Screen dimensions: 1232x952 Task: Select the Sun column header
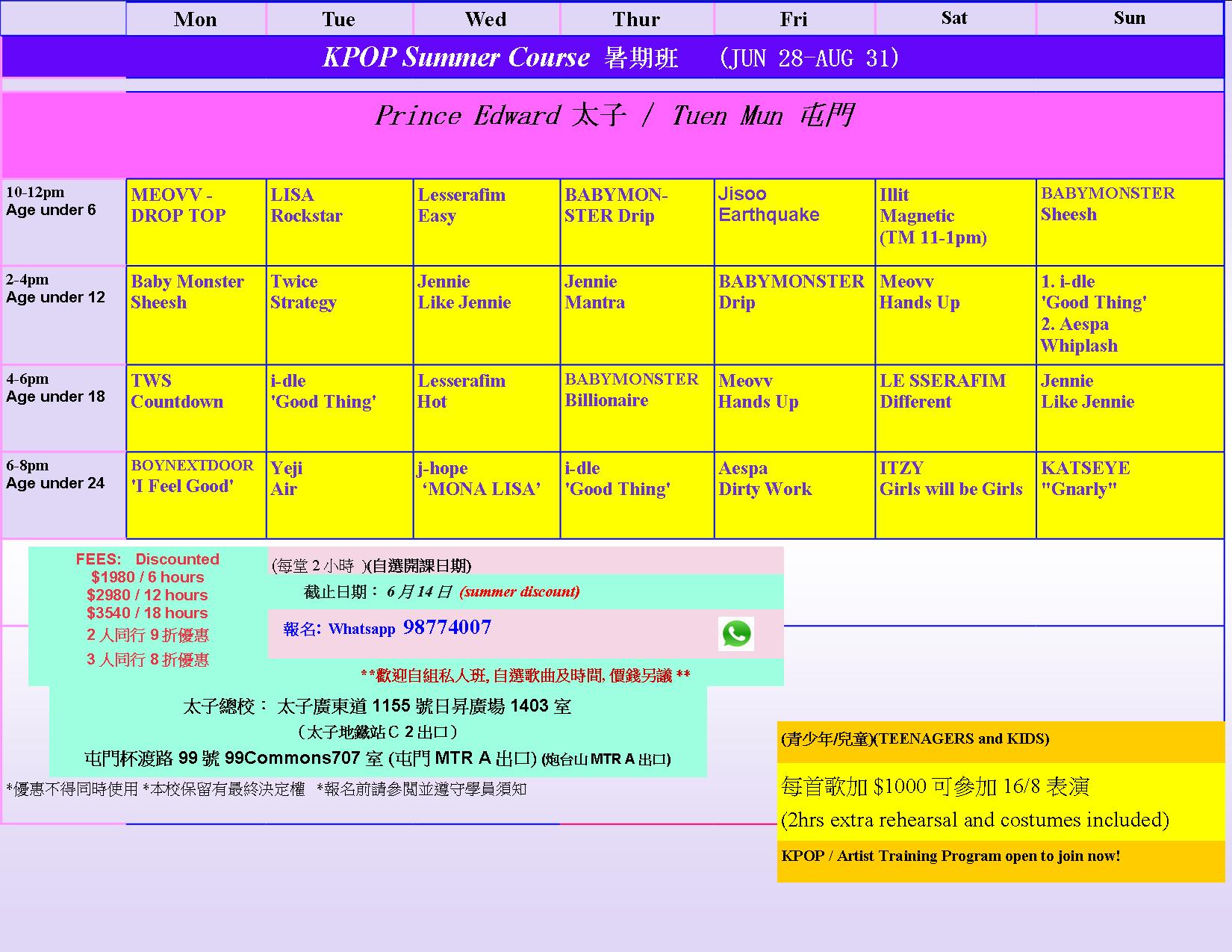(x=1130, y=18)
